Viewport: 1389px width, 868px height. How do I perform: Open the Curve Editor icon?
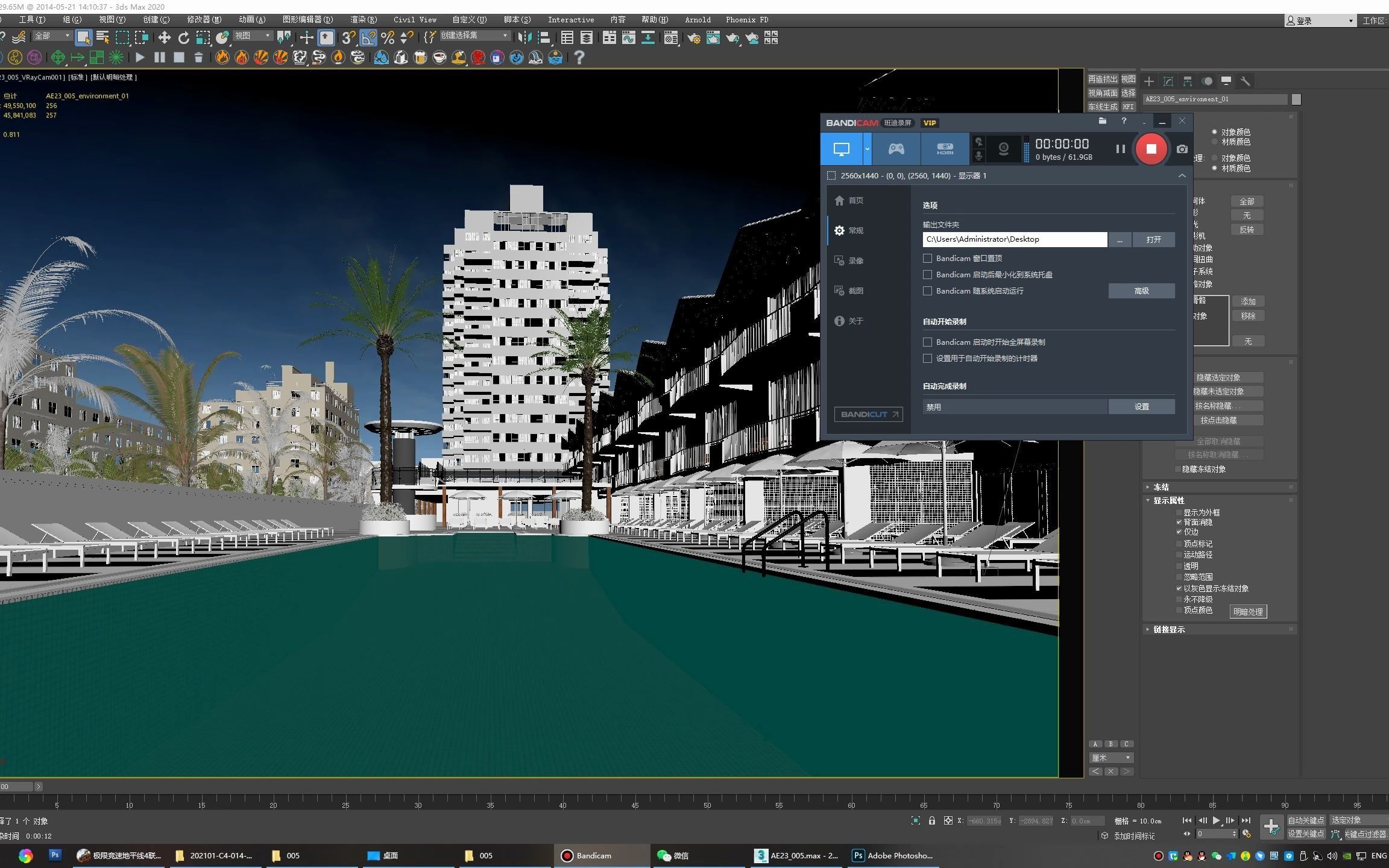(629, 38)
